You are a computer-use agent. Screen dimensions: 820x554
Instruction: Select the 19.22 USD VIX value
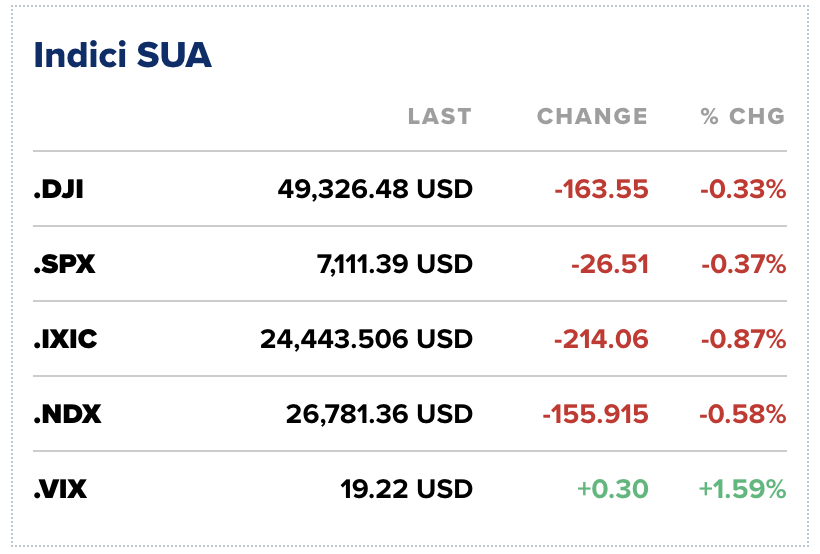[x=406, y=489]
